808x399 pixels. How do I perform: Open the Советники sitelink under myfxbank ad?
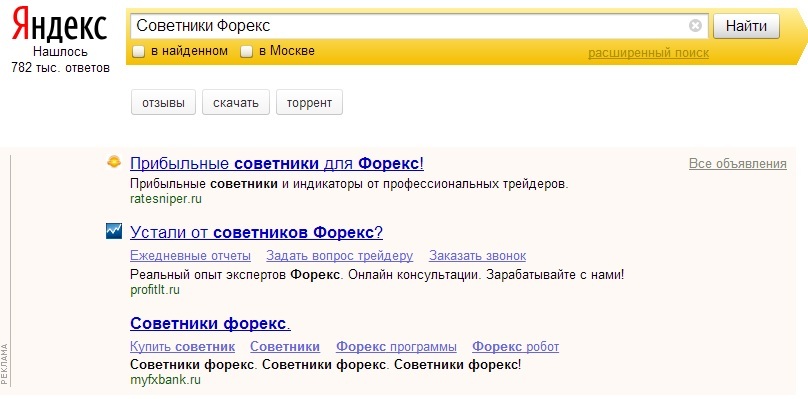tap(285, 347)
